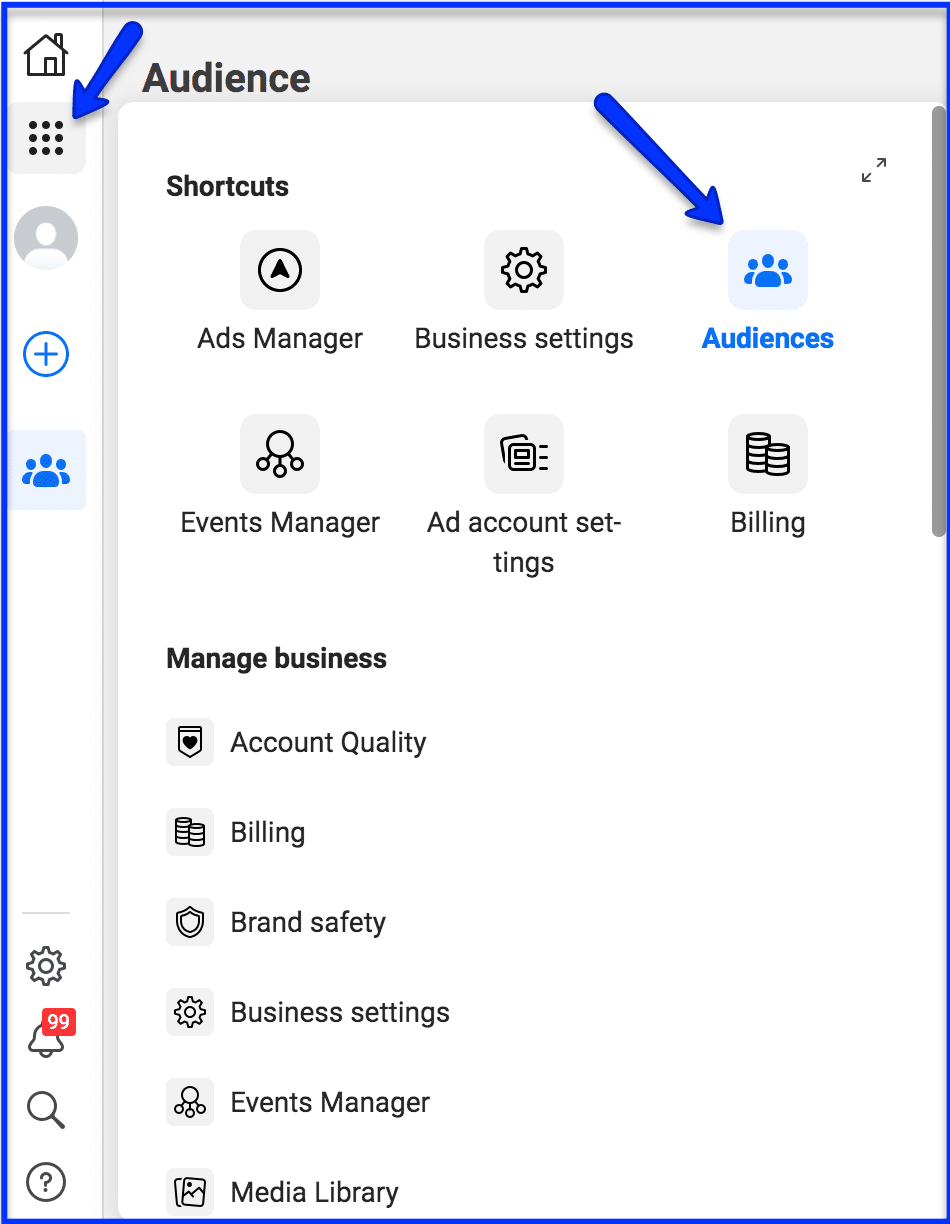Screen dimensions: 950x1224
Task: Expand the menu panel to full size
Action: click(874, 170)
